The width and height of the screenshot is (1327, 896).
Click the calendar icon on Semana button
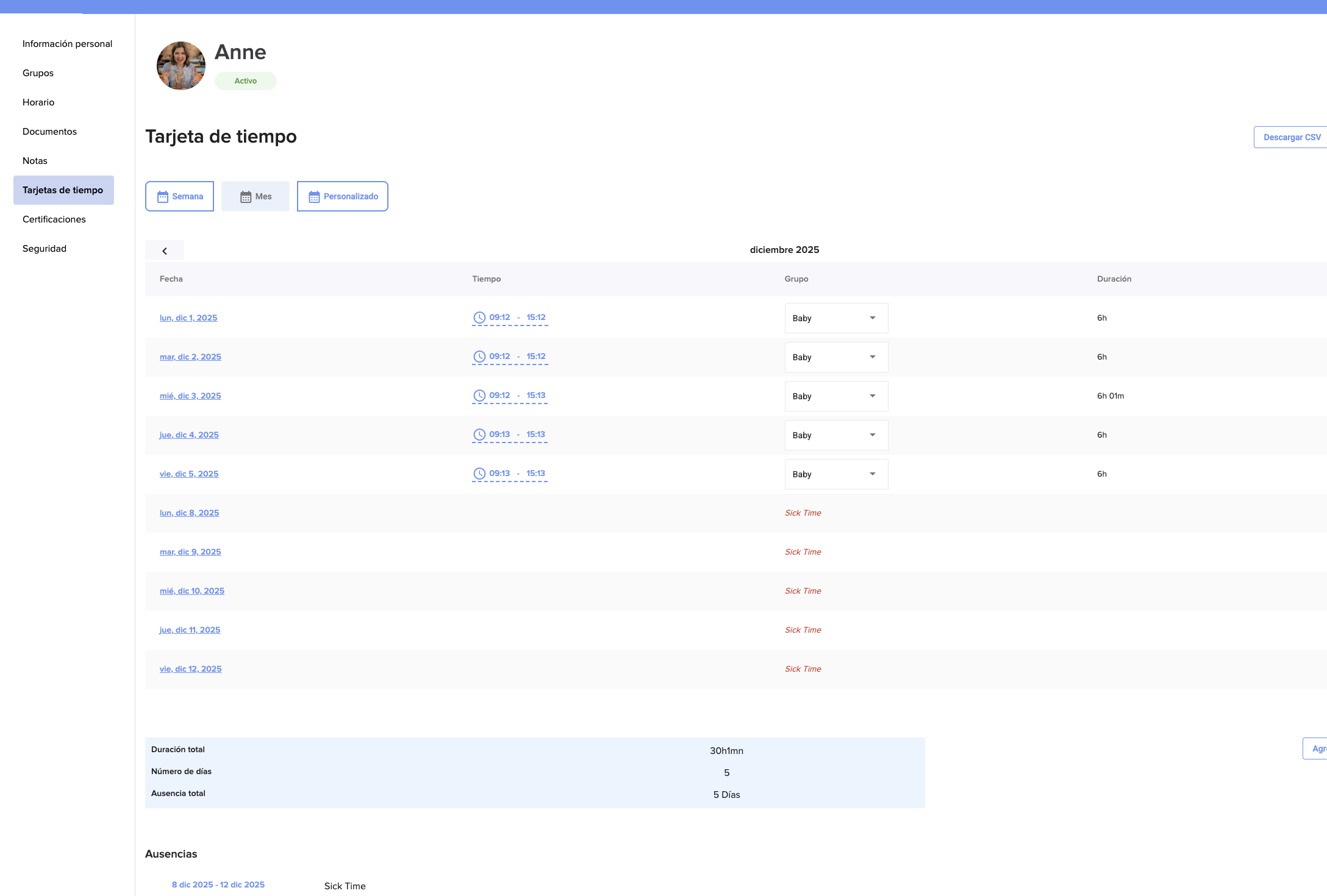[163, 196]
